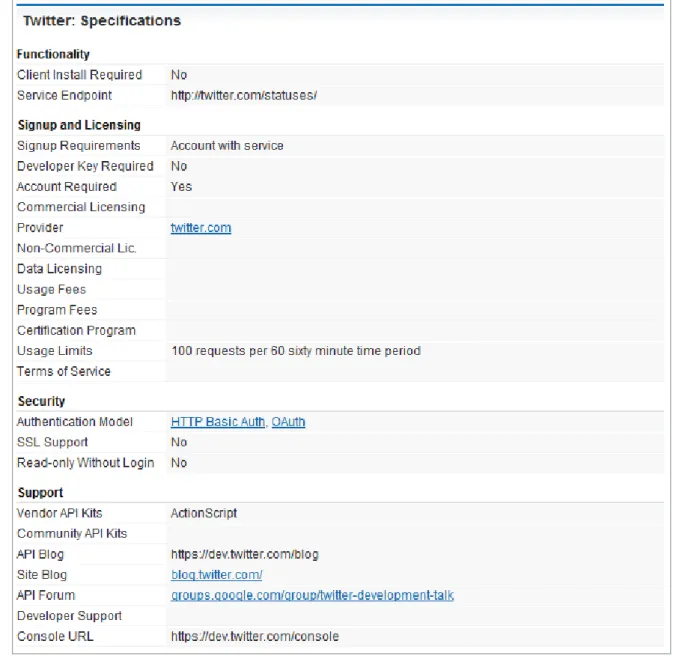Select the 'Provider' row label
This screenshot has width=673, height=656.
point(40,228)
